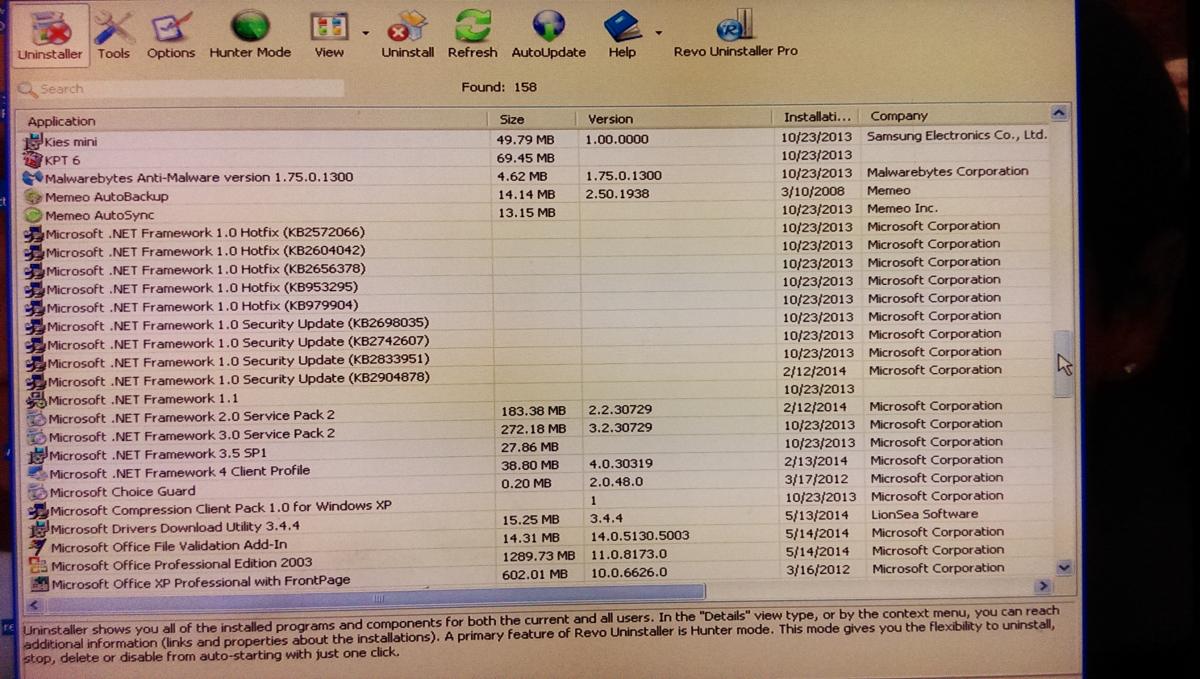Click Samsung Electronics Co., Ltd. company cell
The image size is (1200, 679).
click(x=957, y=135)
